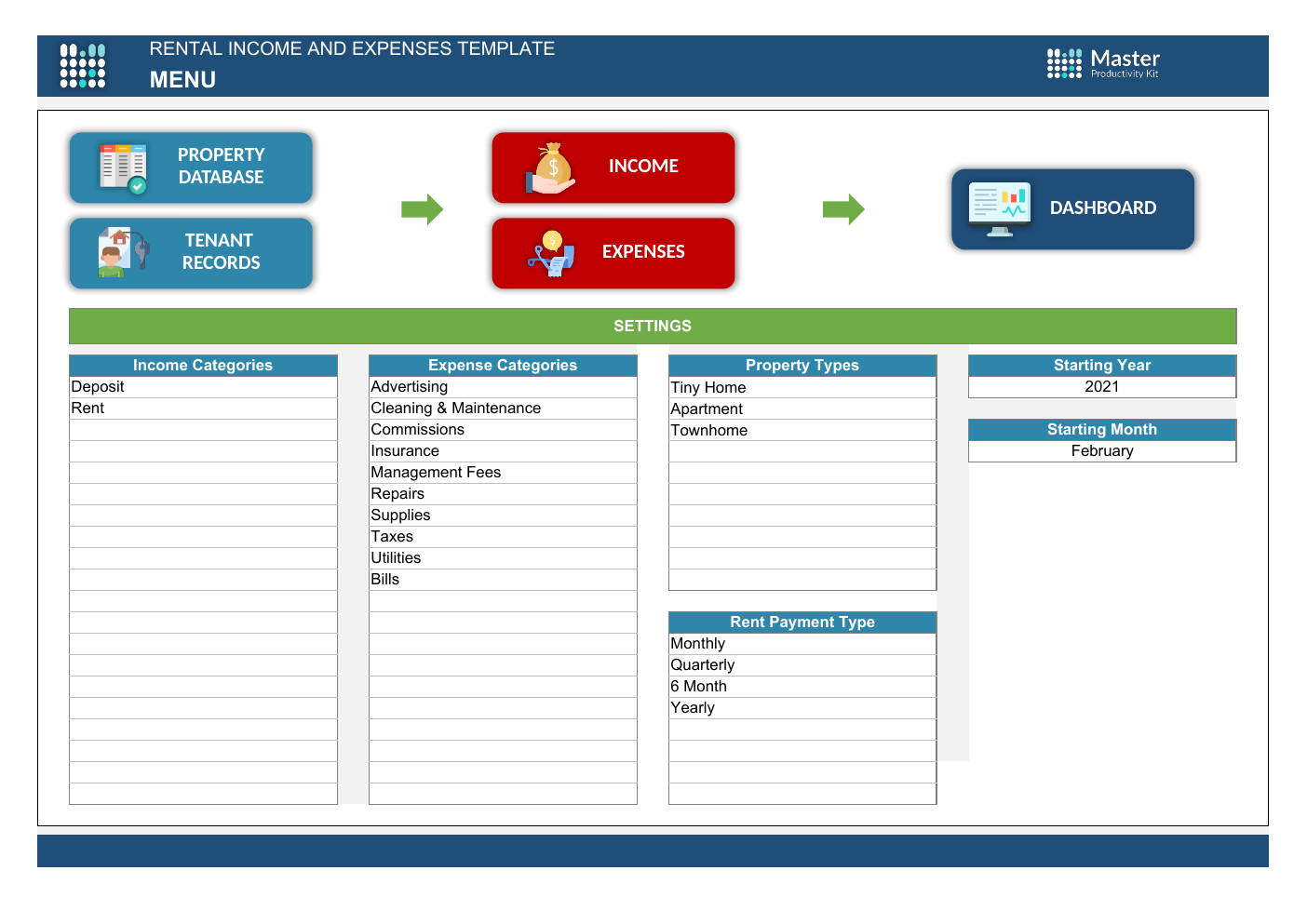
Task: Click the Income money bag icon
Action: 551,167
